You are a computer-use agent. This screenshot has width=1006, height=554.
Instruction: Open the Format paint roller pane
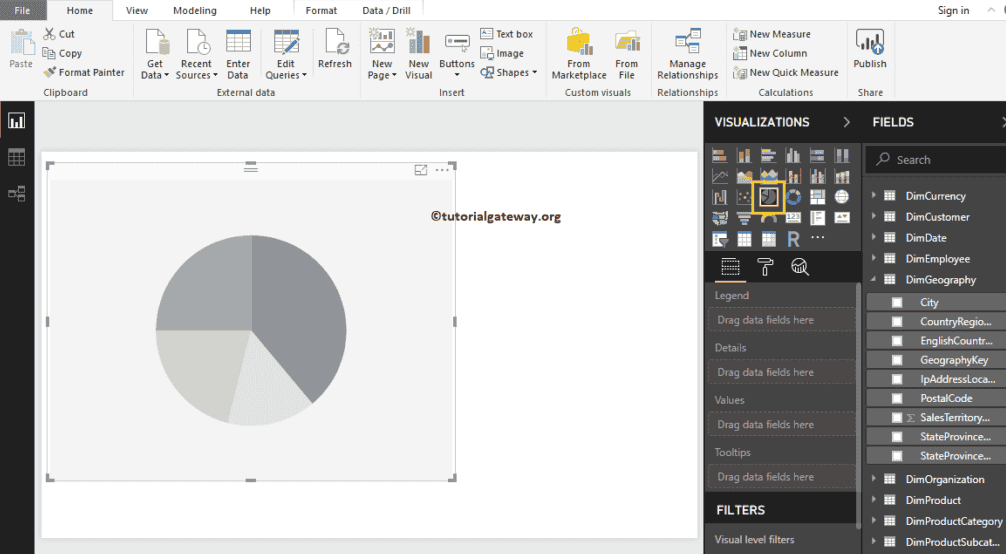[765, 266]
